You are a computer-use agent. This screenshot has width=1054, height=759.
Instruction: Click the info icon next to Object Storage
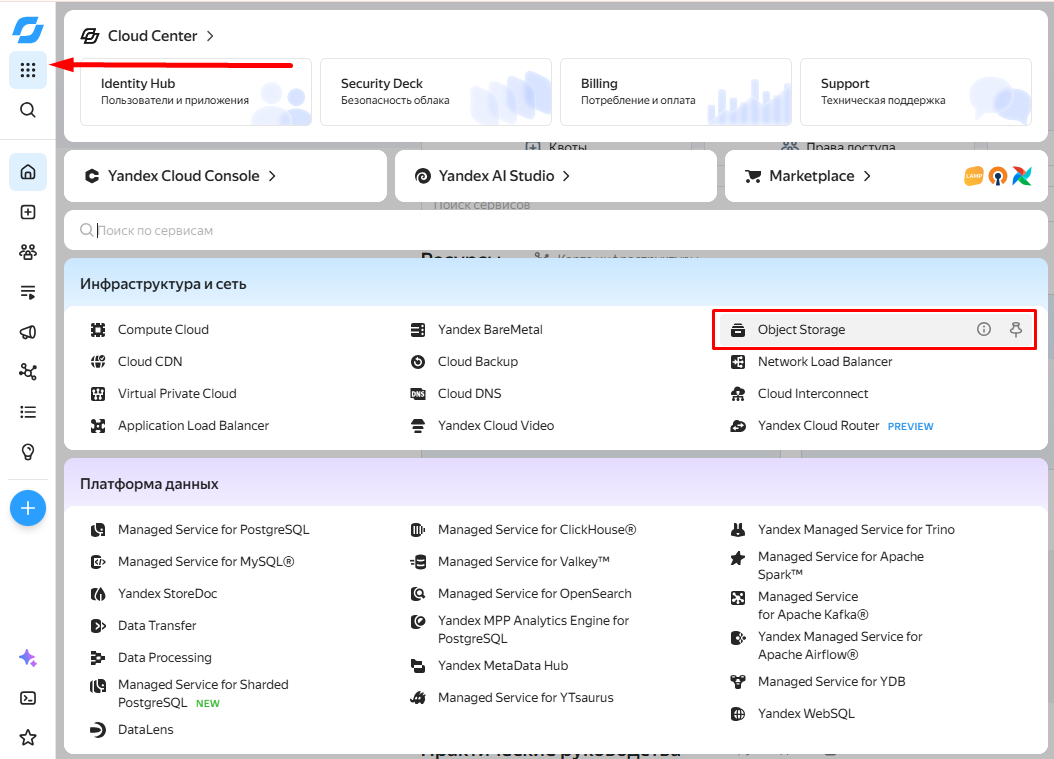(x=983, y=329)
